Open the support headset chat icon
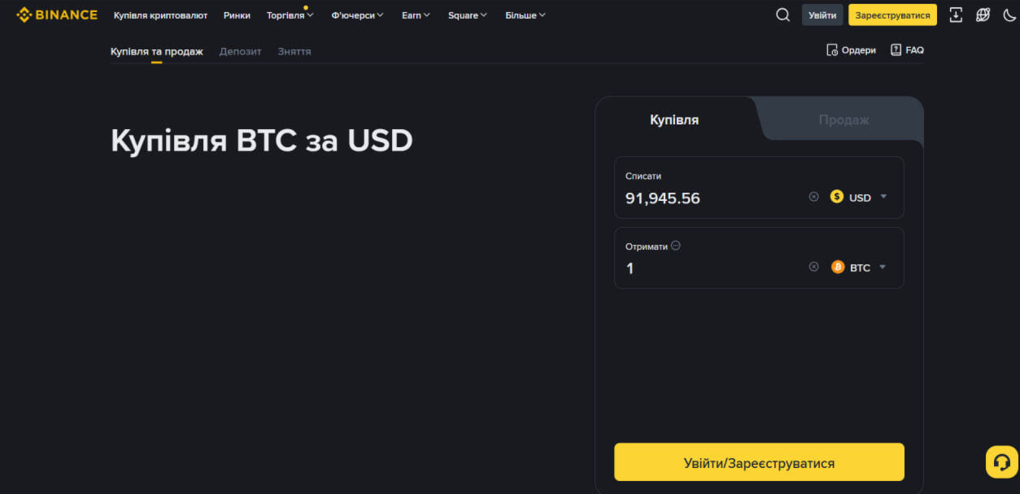This screenshot has height=494, width=1020. 1001,461
